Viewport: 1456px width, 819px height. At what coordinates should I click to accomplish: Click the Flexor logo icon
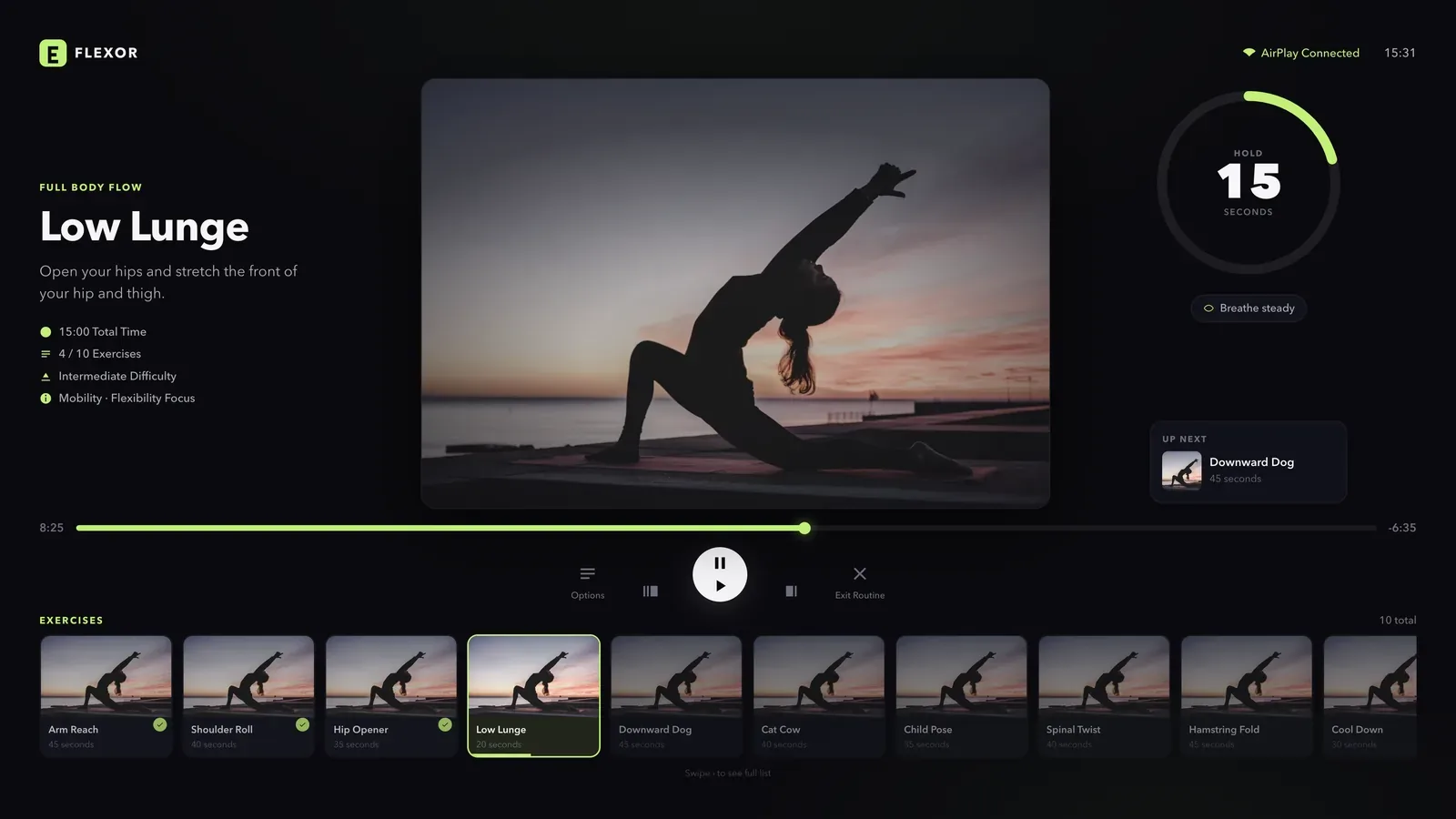click(x=53, y=53)
